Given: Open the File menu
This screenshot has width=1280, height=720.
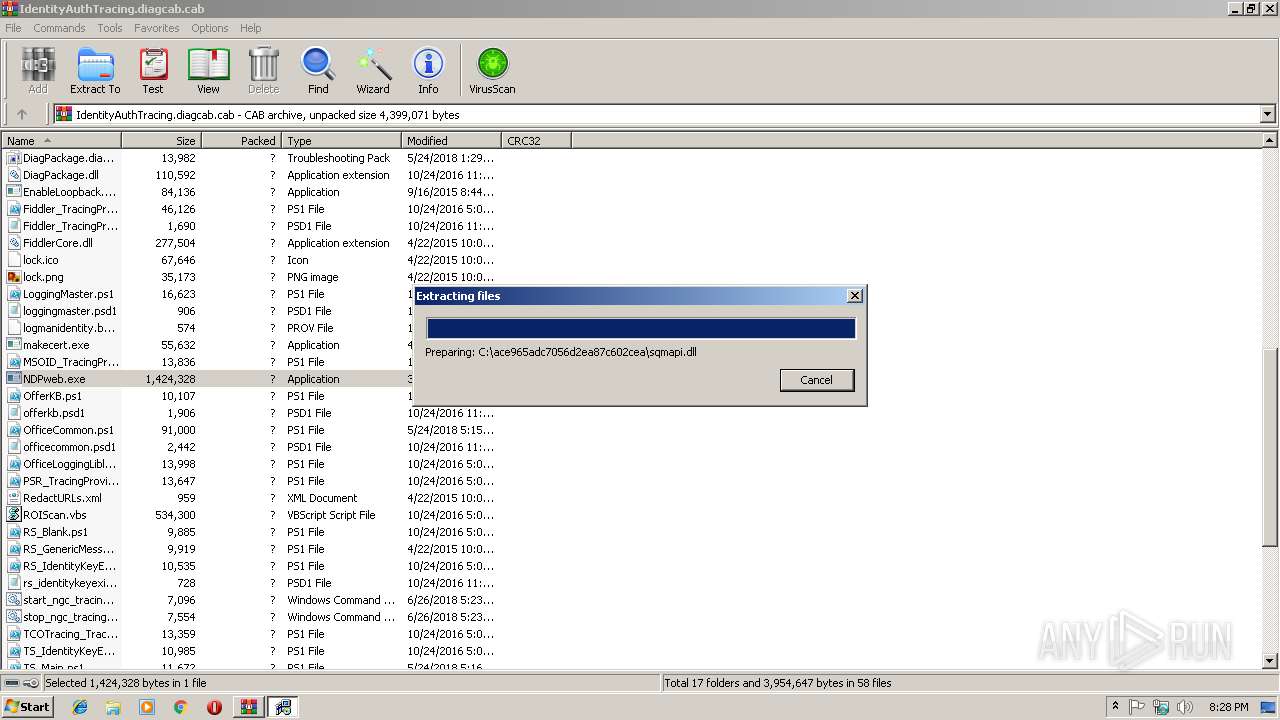Looking at the screenshot, I should [x=13, y=28].
